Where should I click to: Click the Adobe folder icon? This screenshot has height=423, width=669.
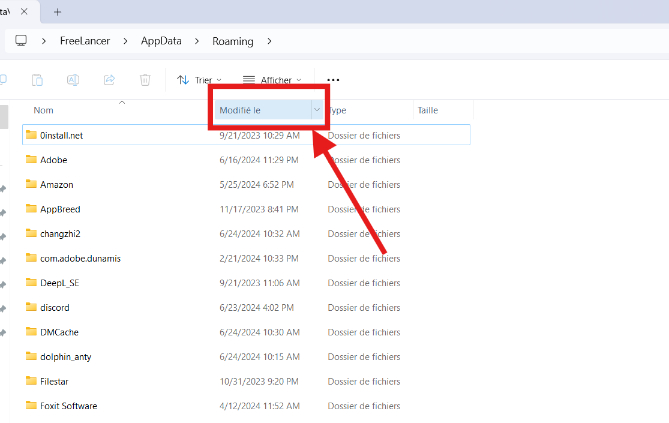click(31, 159)
